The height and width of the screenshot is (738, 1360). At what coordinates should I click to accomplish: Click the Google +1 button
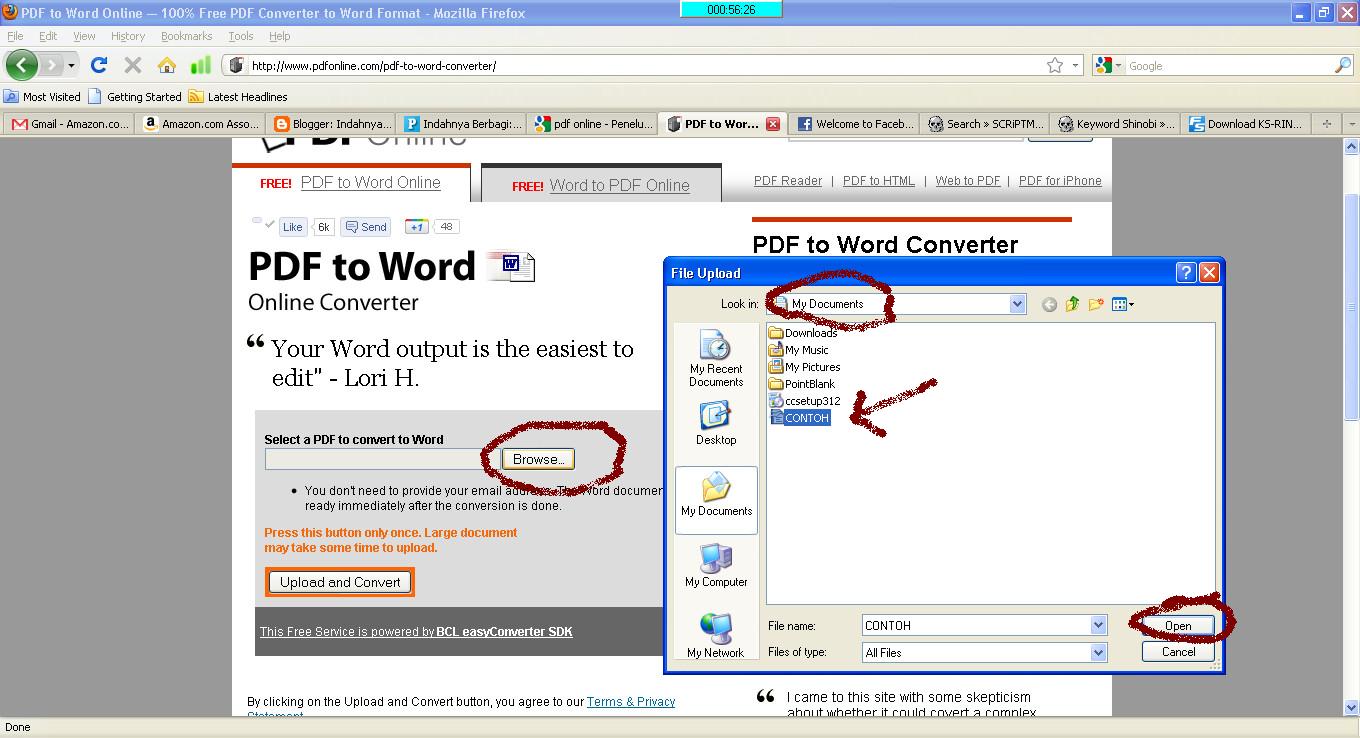[417, 227]
